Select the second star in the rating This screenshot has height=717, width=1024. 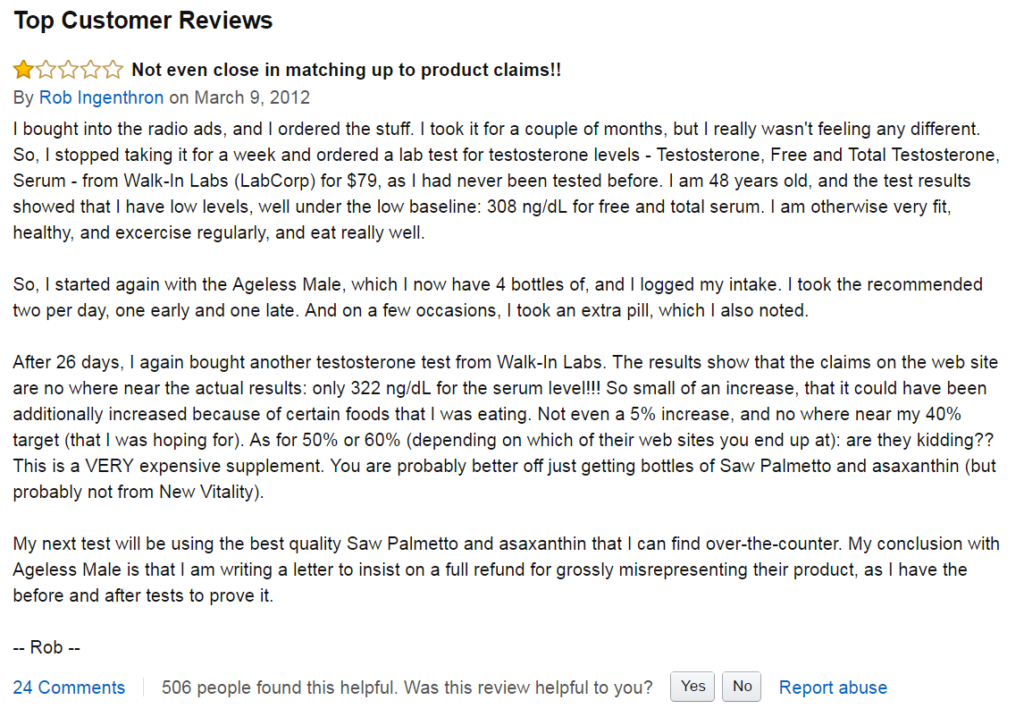click(x=45, y=69)
